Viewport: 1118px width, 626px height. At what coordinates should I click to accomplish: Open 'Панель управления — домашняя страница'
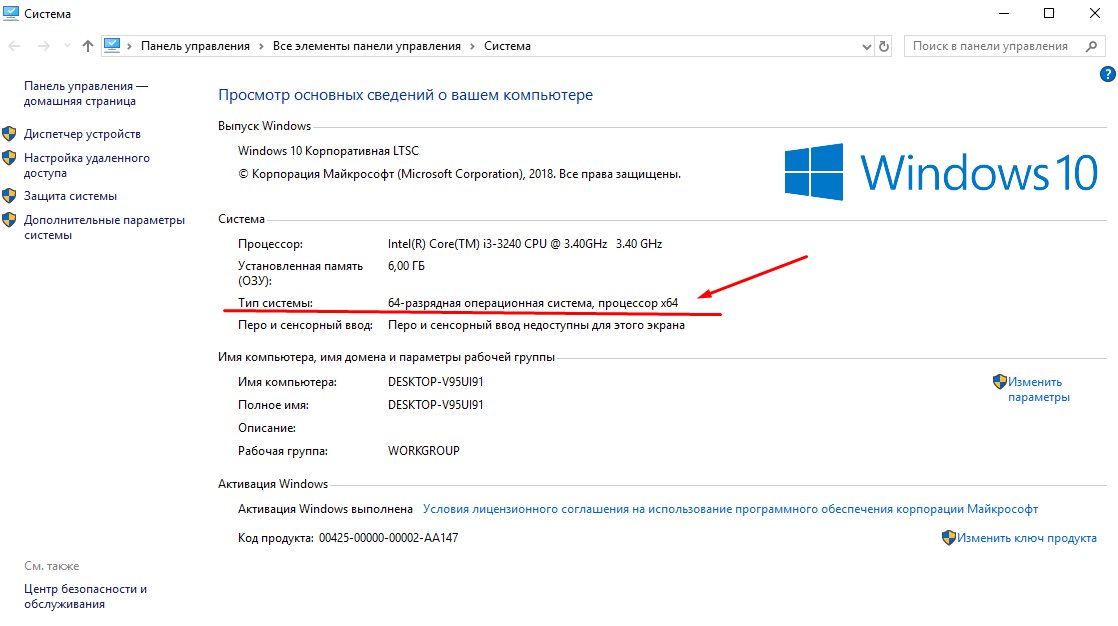coord(86,93)
